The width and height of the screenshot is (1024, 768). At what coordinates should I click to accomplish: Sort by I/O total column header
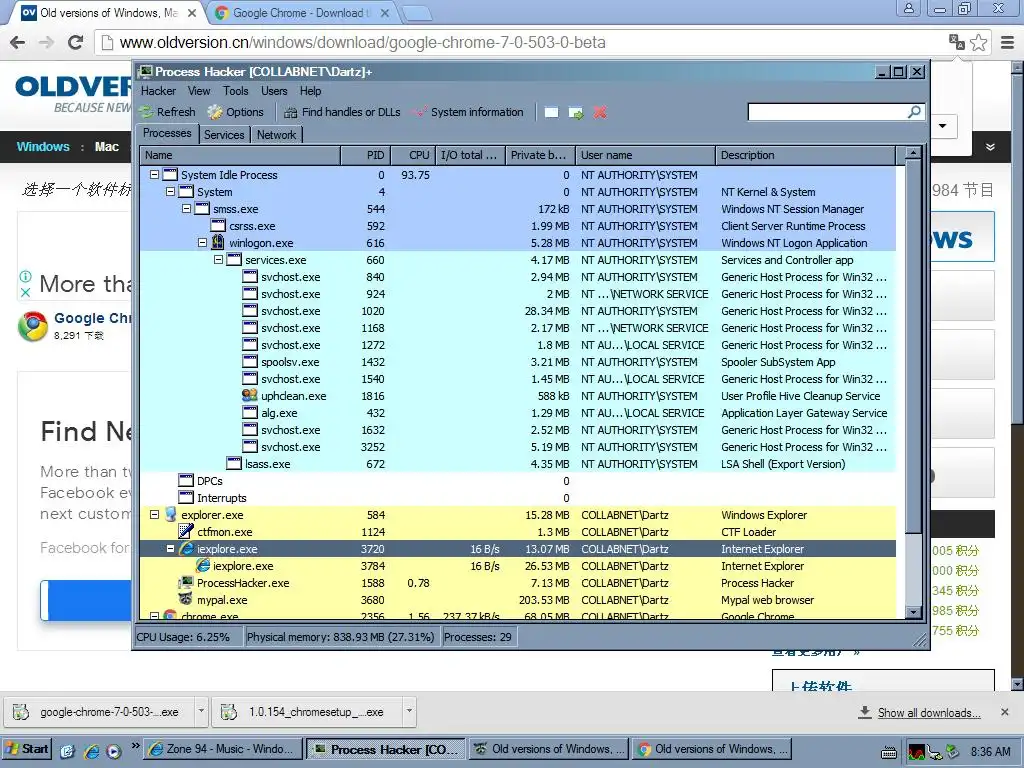(470, 155)
